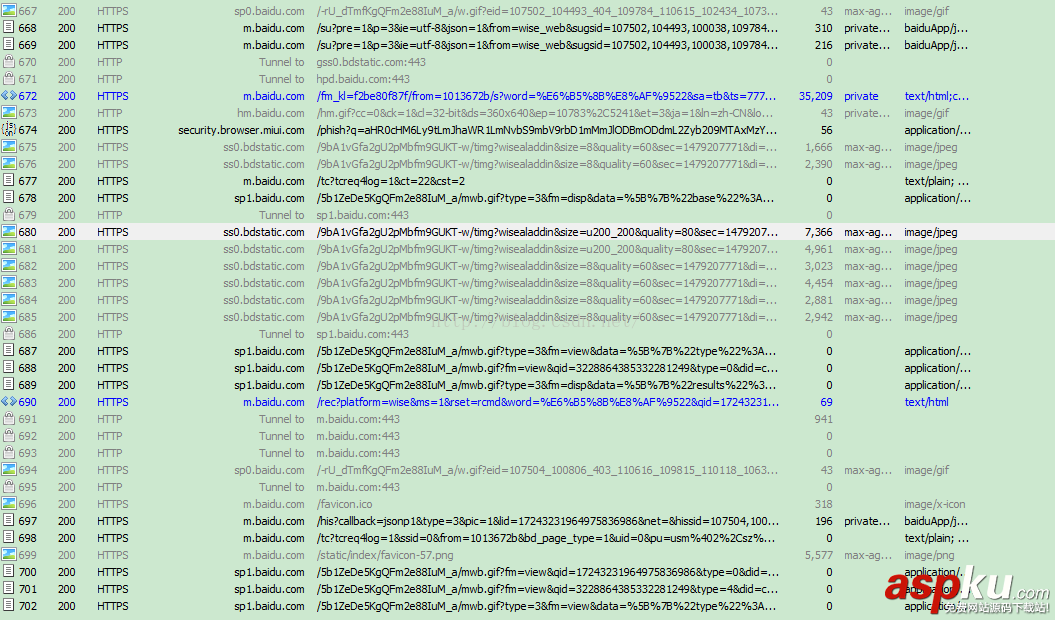Click the hm.baidu.com host in session 673
Screen dimensions: 1055x620
[x=270, y=113]
